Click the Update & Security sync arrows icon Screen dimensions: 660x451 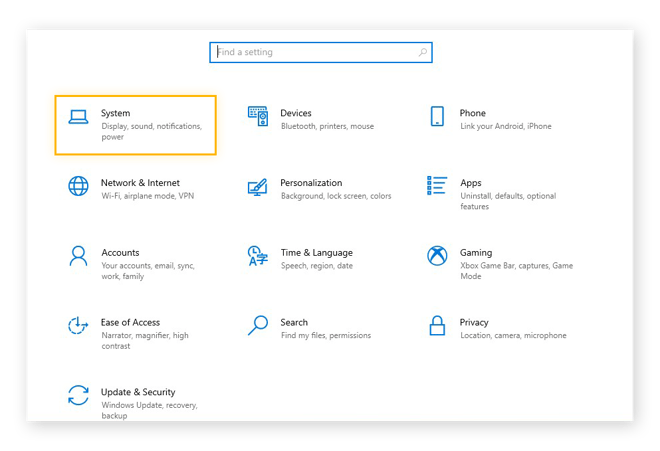pos(78,395)
